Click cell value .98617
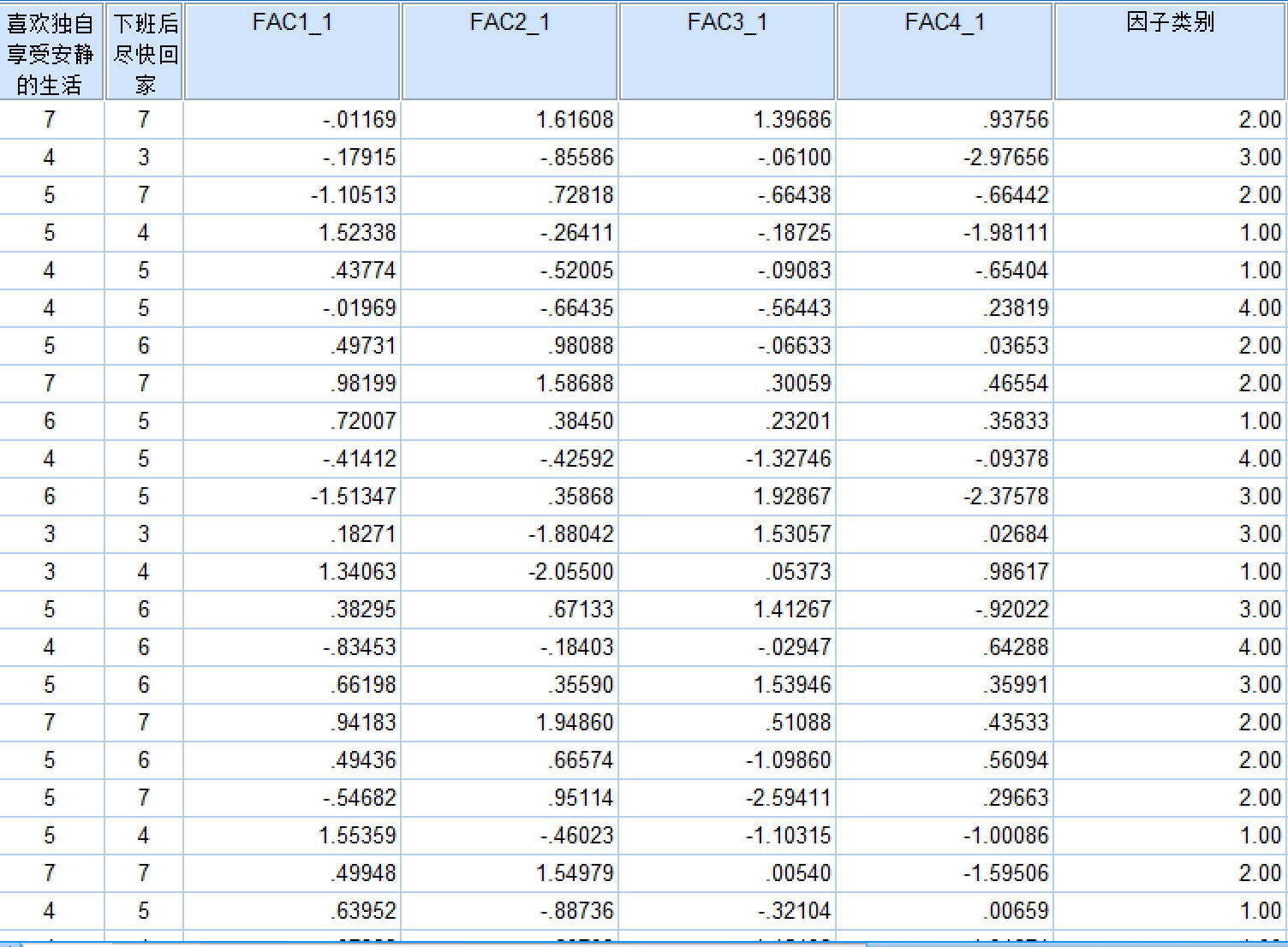This screenshot has width=1288, height=947. click(1016, 572)
